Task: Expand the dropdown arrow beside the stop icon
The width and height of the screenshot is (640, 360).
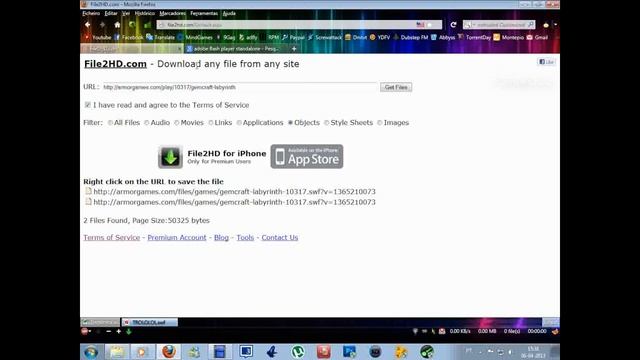Action: click(x=90, y=331)
